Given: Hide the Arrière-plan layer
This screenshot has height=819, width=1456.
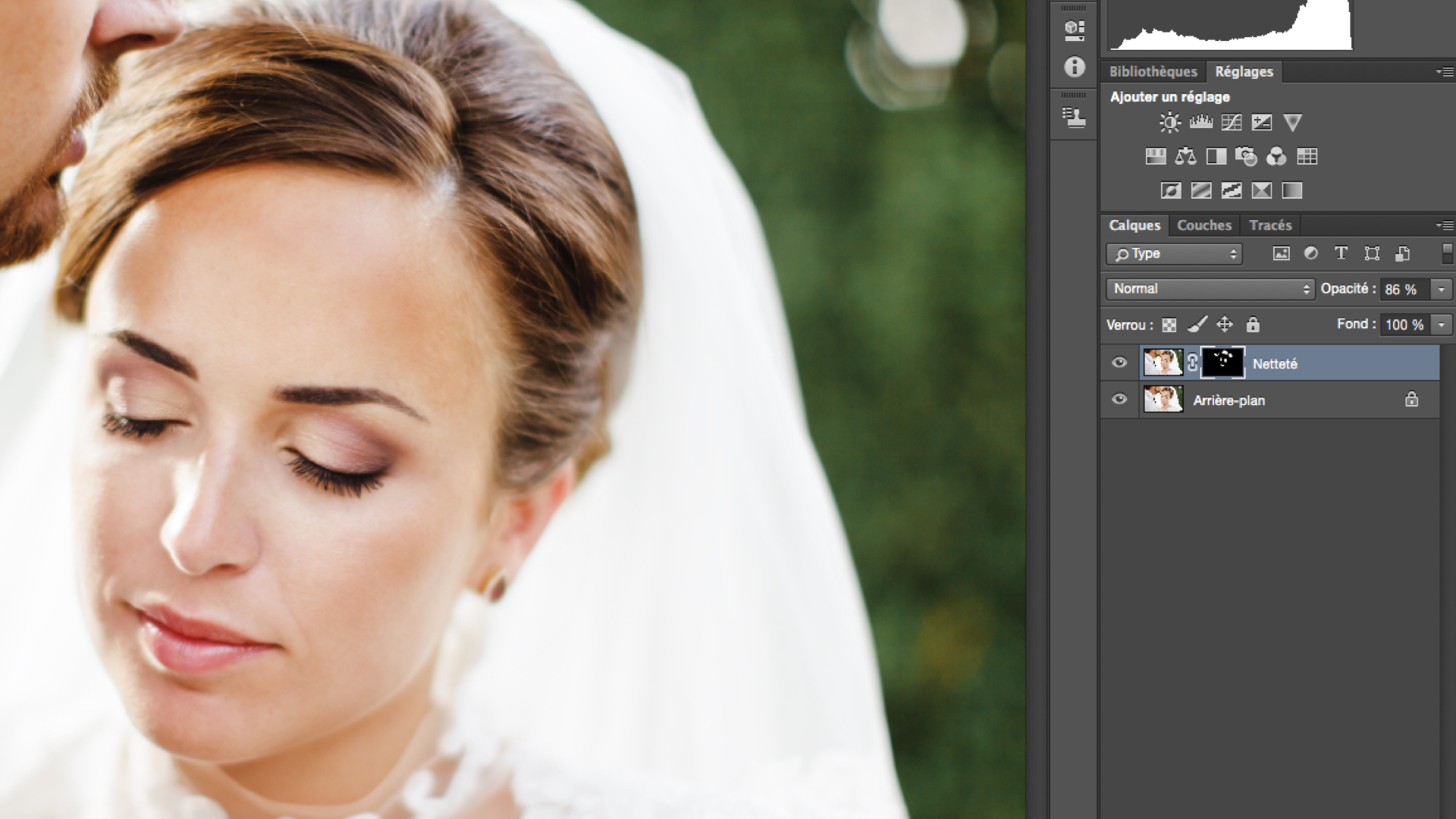Looking at the screenshot, I should [x=1119, y=400].
